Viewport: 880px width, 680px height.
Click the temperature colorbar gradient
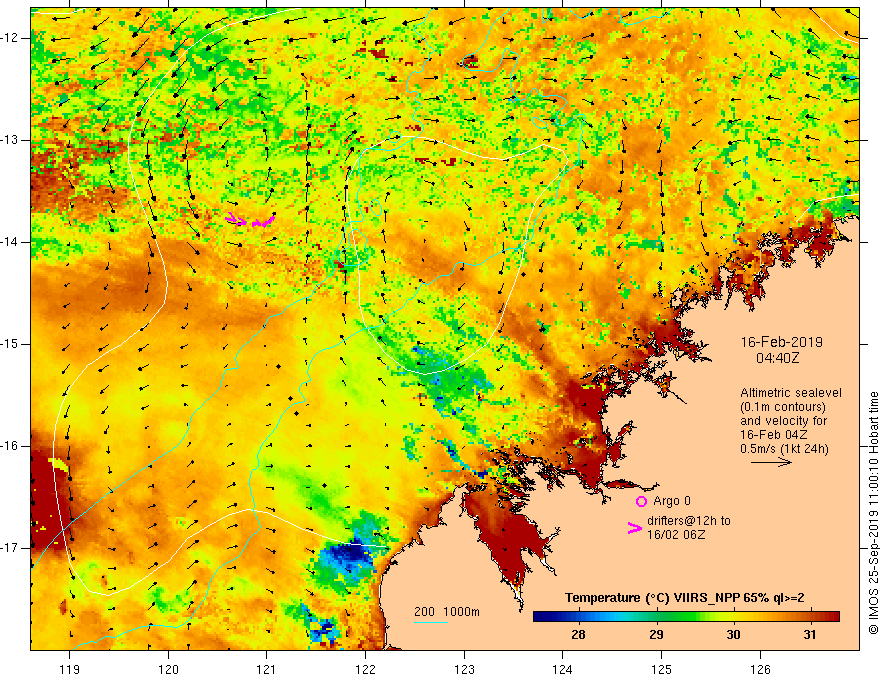[686, 617]
